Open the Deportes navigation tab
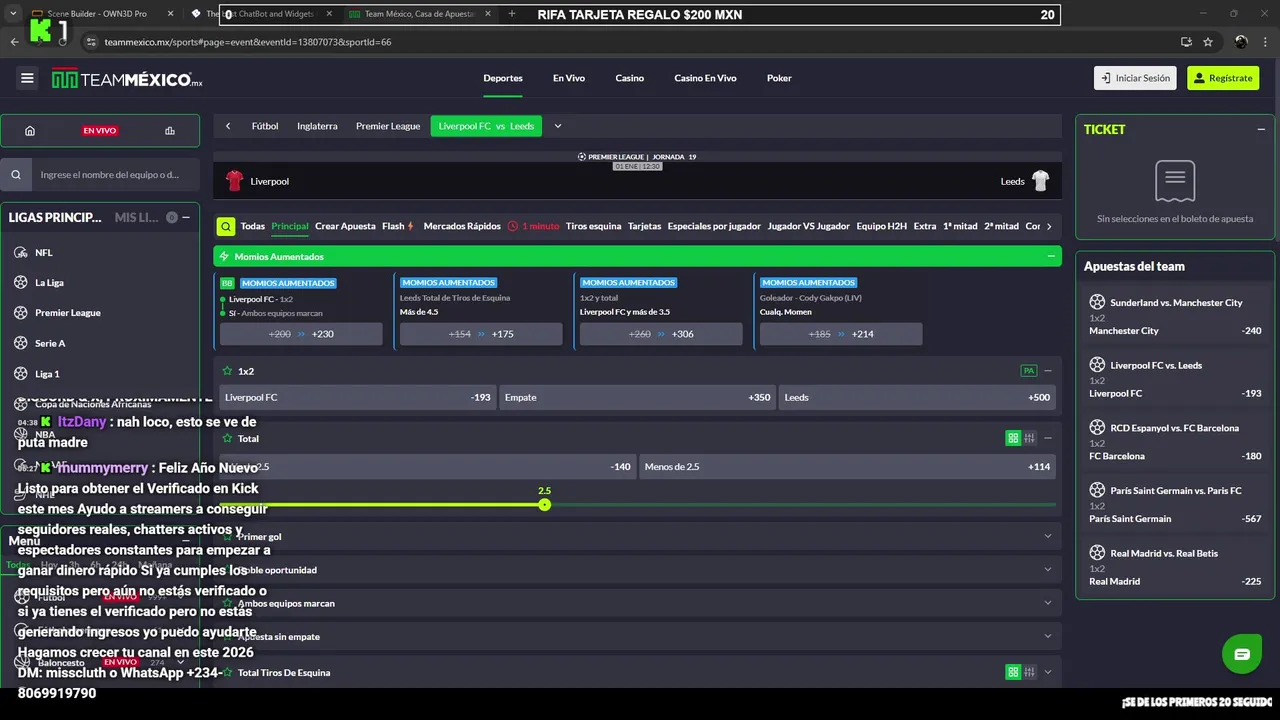 tap(503, 78)
